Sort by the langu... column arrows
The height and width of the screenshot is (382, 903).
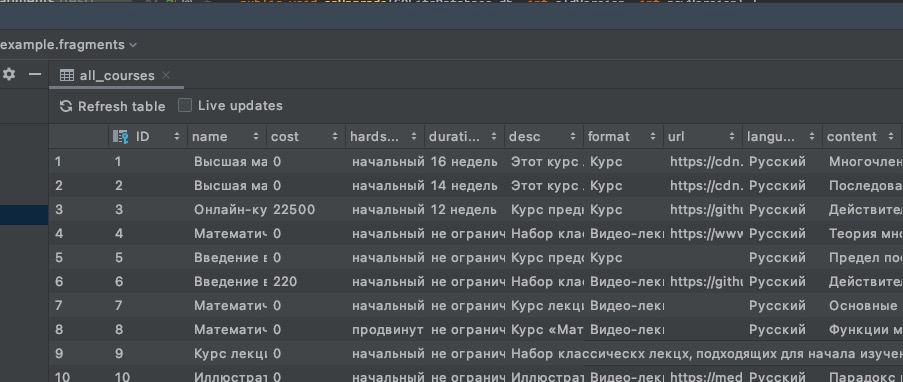point(811,137)
